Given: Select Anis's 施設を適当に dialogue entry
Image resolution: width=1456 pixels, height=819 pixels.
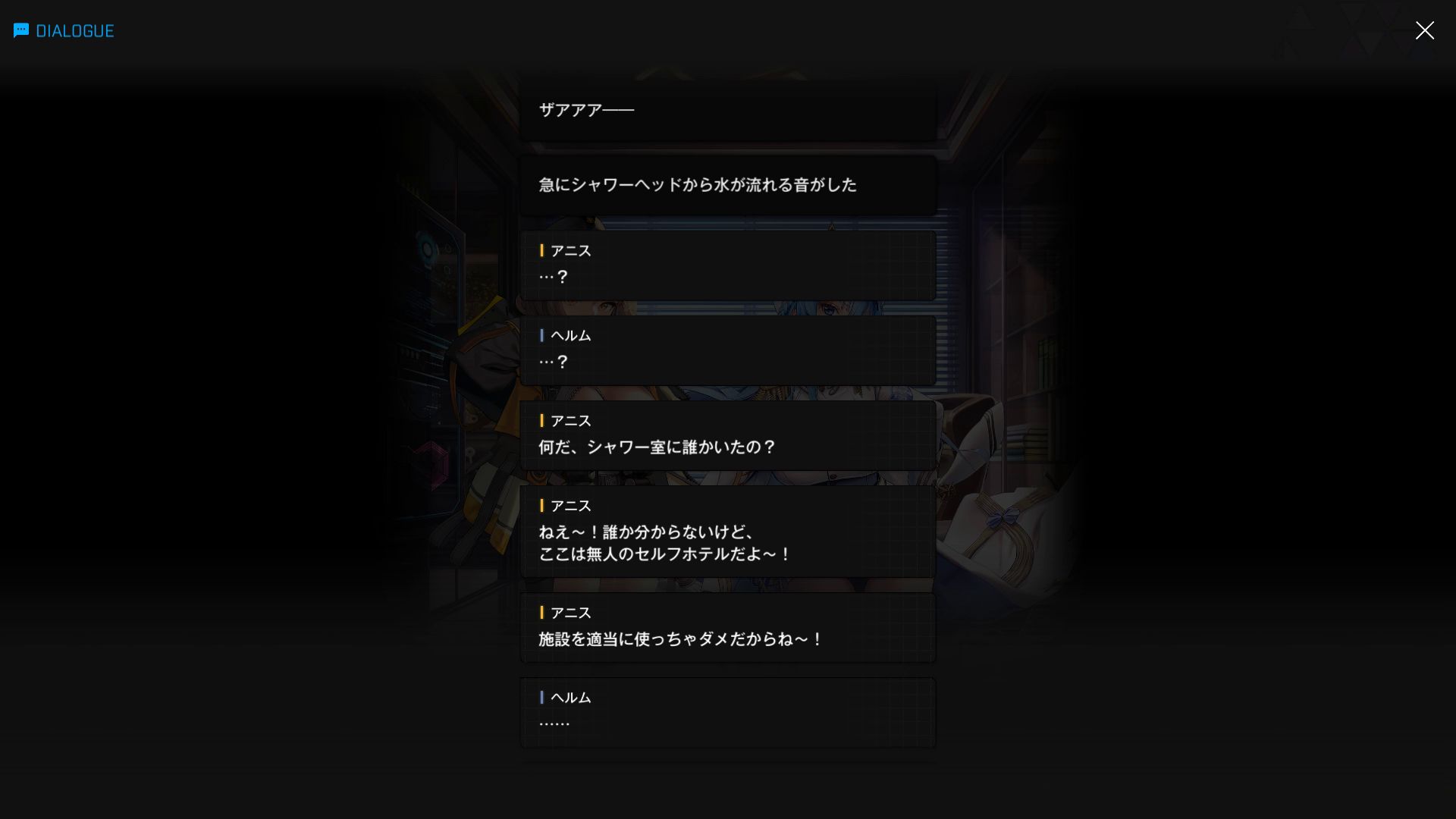Looking at the screenshot, I should pos(728,627).
